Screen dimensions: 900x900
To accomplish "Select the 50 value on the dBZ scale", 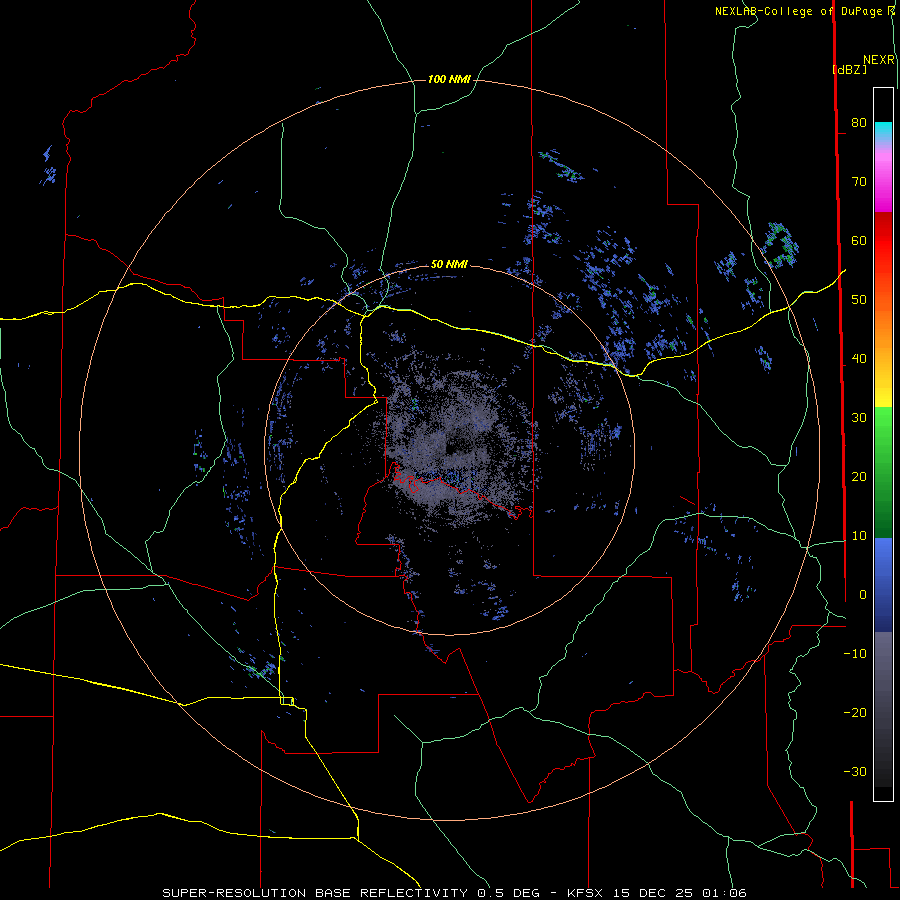I will pyautogui.click(x=859, y=300).
